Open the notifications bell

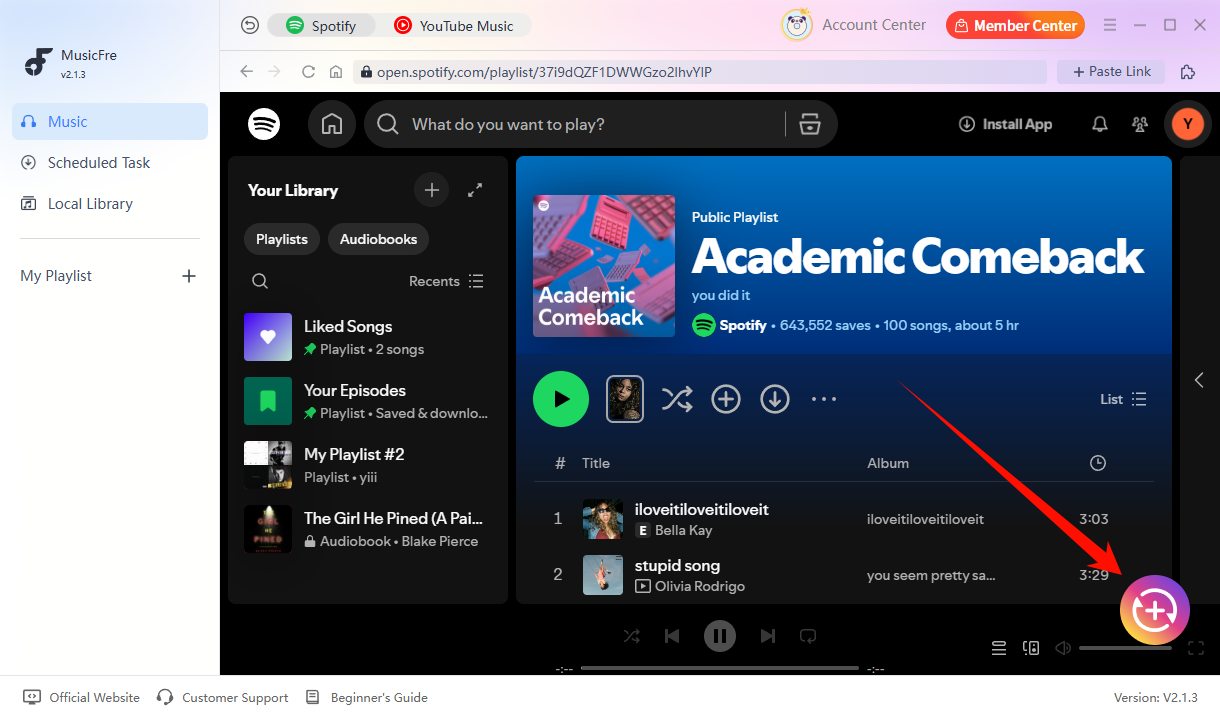(1100, 124)
